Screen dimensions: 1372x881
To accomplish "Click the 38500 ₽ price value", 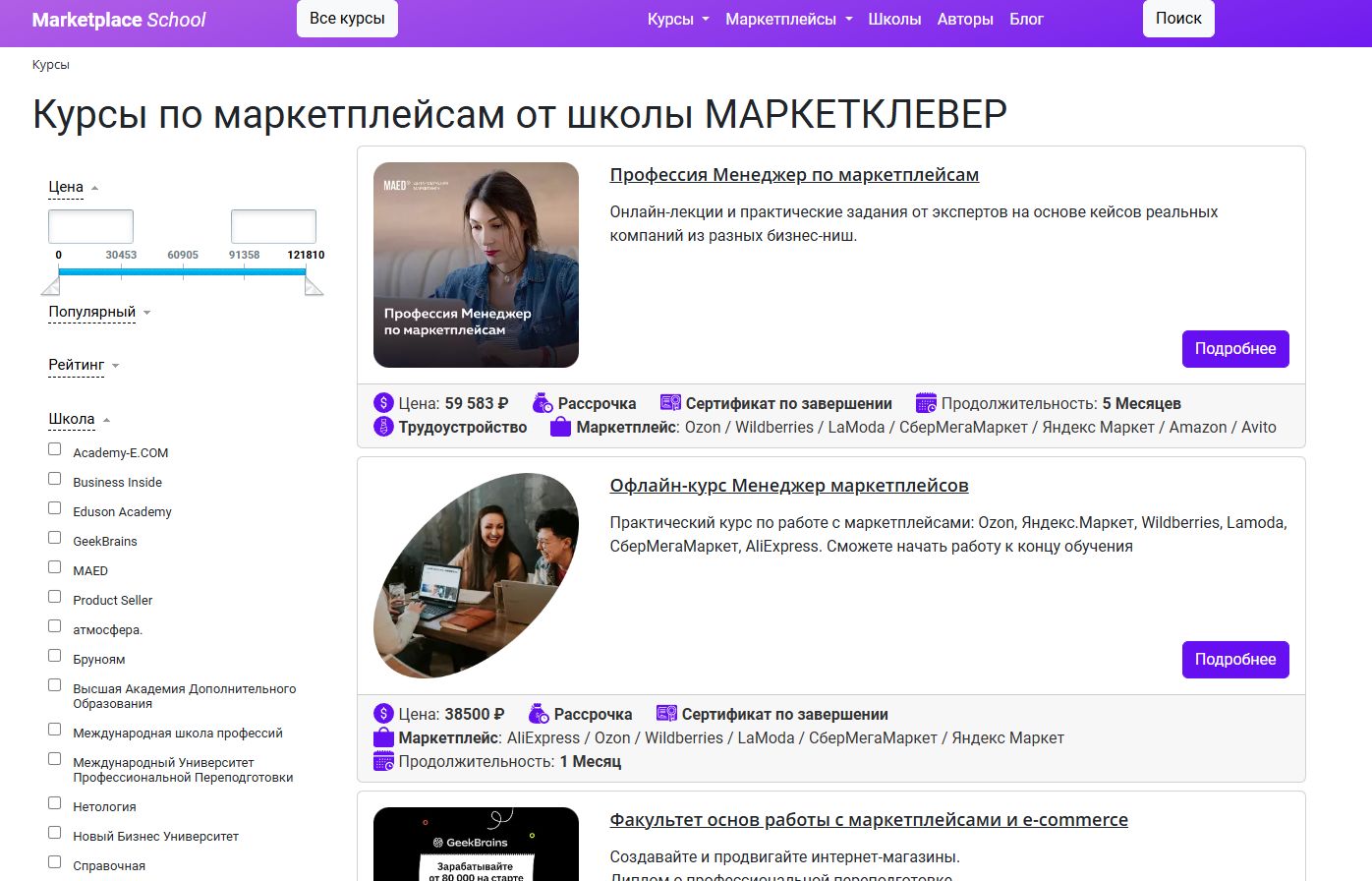I will [475, 714].
